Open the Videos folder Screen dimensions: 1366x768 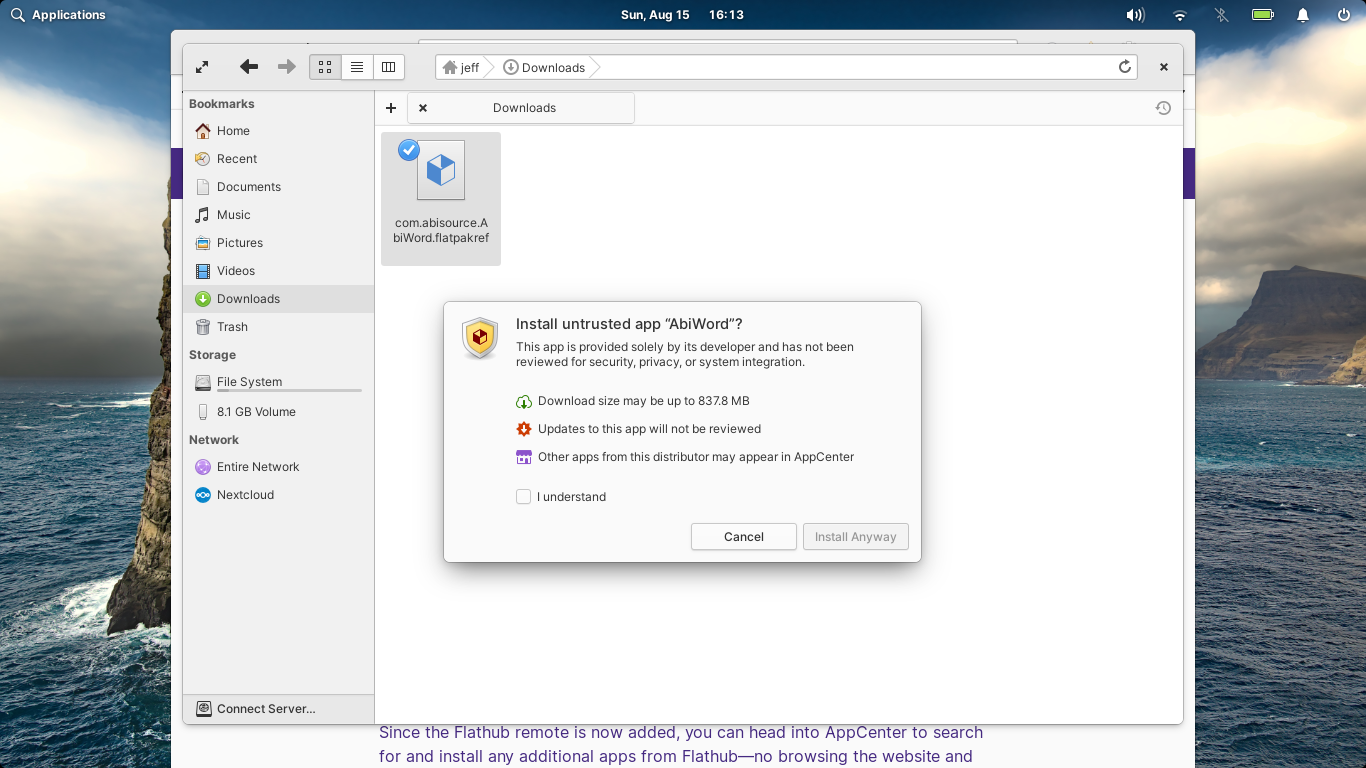click(278, 271)
